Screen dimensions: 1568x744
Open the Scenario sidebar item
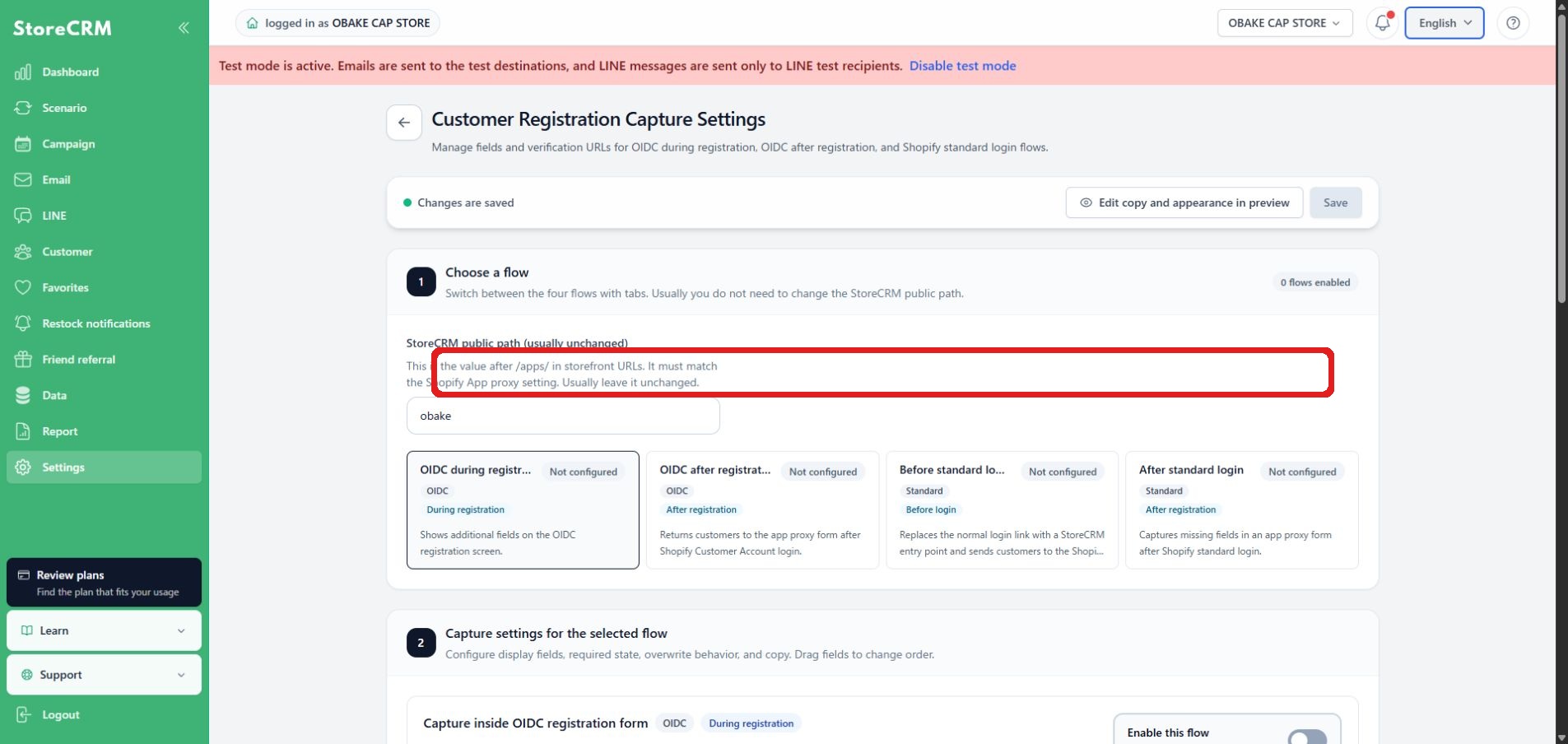click(104, 108)
